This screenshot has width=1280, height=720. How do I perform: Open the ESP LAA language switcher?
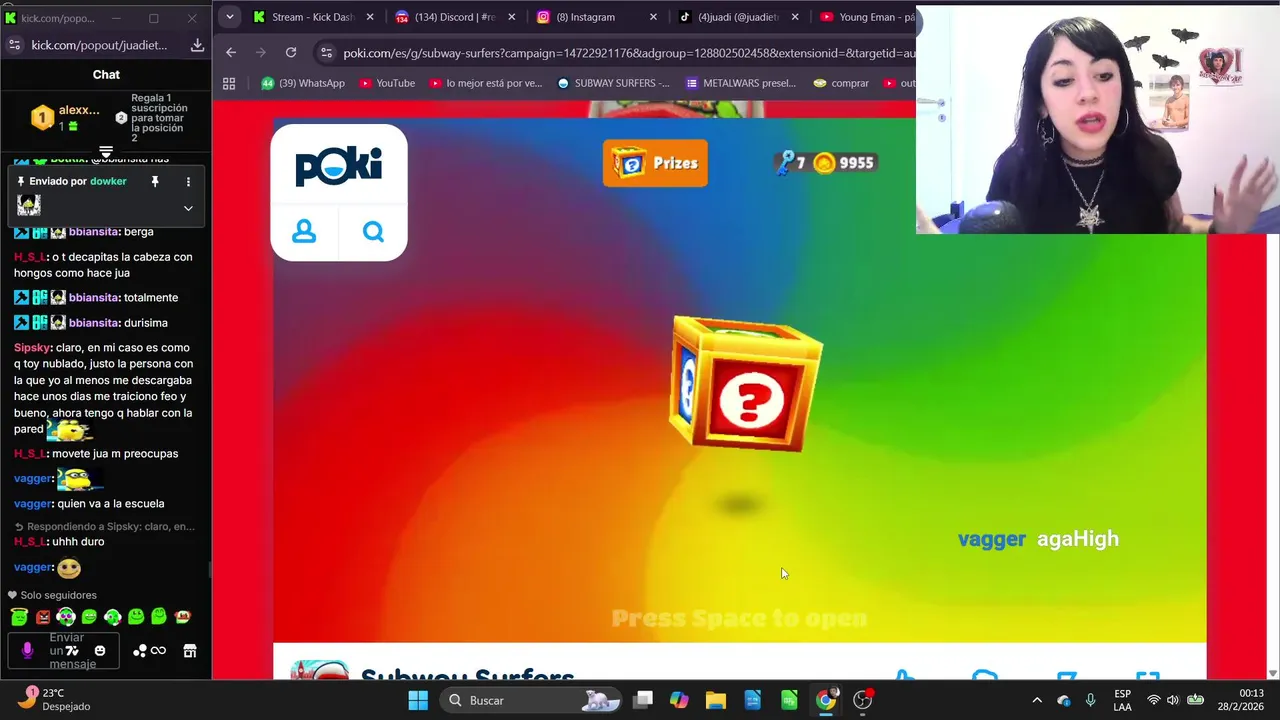(1123, 700)
